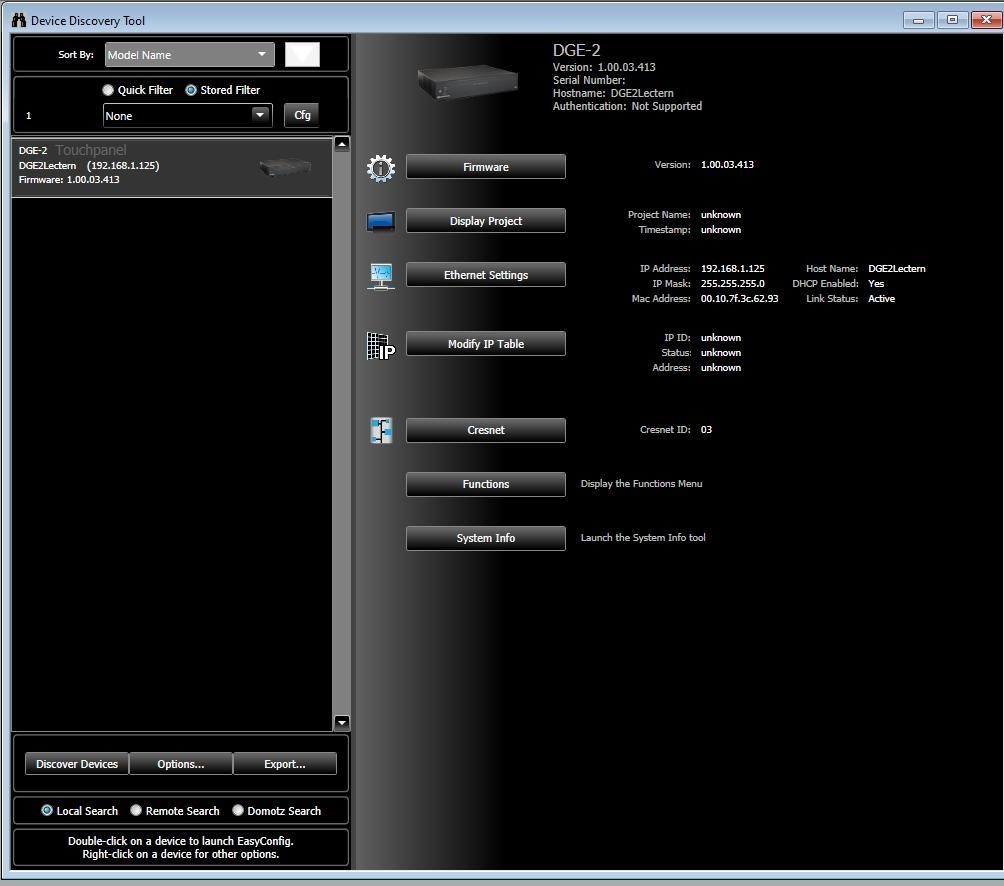
Task: Click the DGE-2 thumbnail in device list
Action: (x=285, y=168)
